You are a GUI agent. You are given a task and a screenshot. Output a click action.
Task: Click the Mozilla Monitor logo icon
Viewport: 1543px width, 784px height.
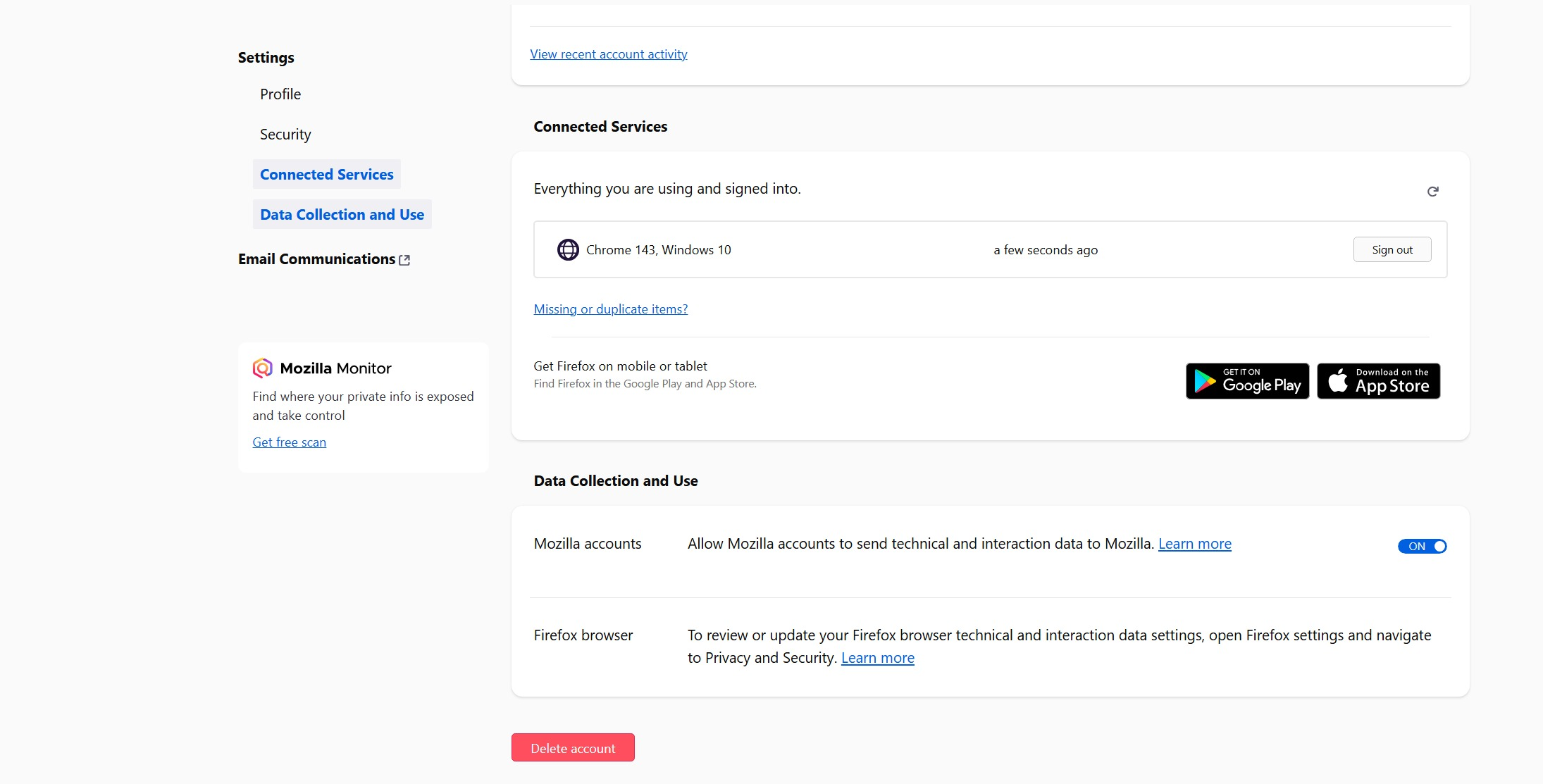point(263,368)
